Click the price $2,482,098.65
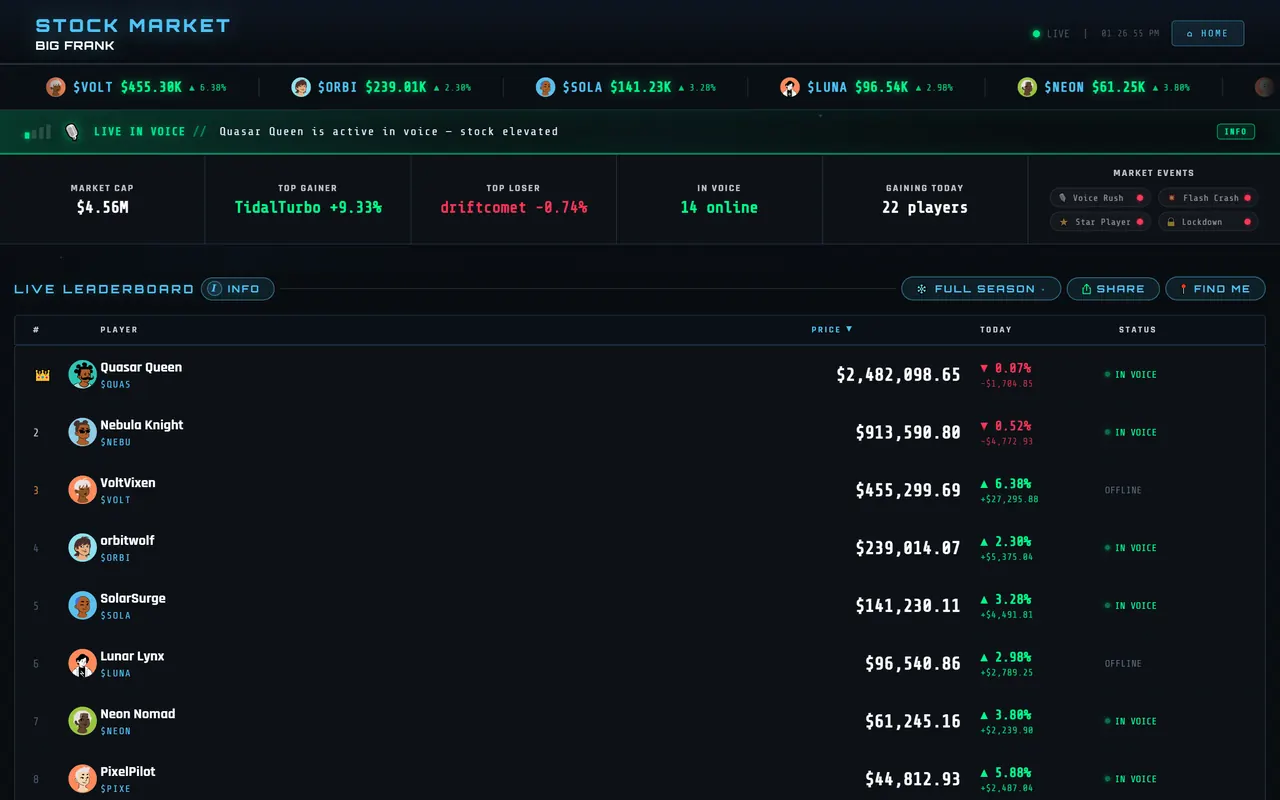This screenshot has height=800, width=1280. [x=898, y=375]
